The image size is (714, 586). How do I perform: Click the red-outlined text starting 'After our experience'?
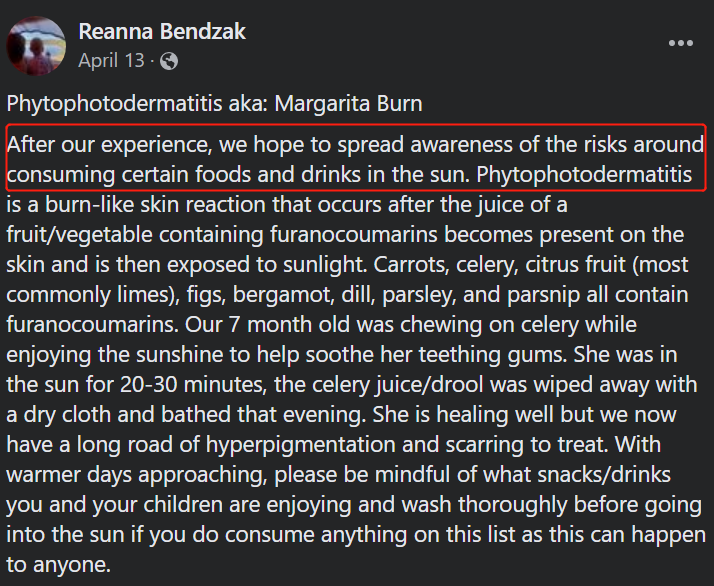pyautogui.click(x=356, y=159)
